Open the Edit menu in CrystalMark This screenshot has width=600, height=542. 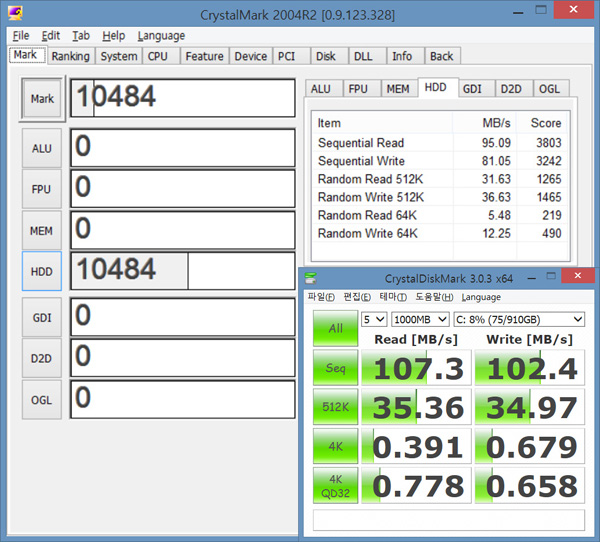click(51, 36)
